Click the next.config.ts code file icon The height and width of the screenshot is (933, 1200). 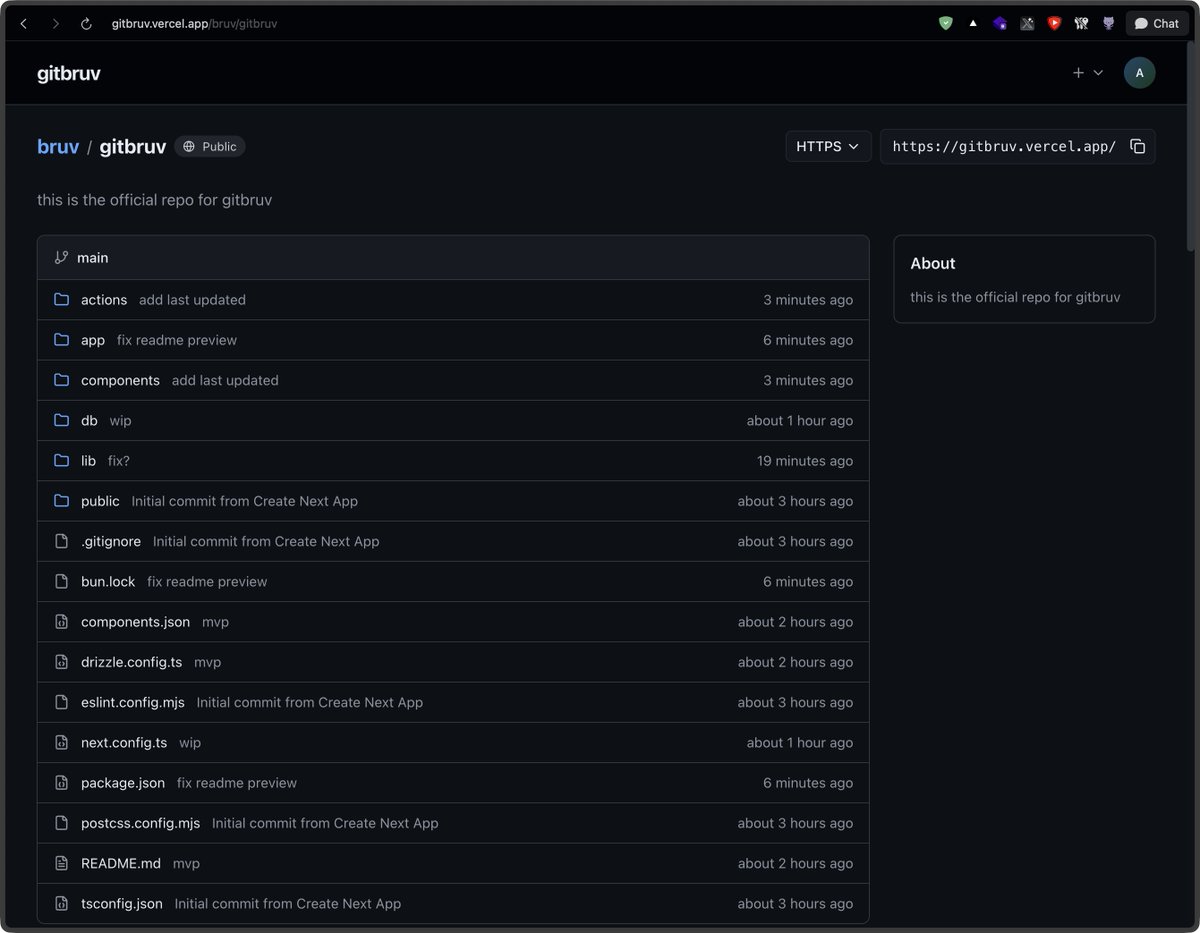[61, 742]
